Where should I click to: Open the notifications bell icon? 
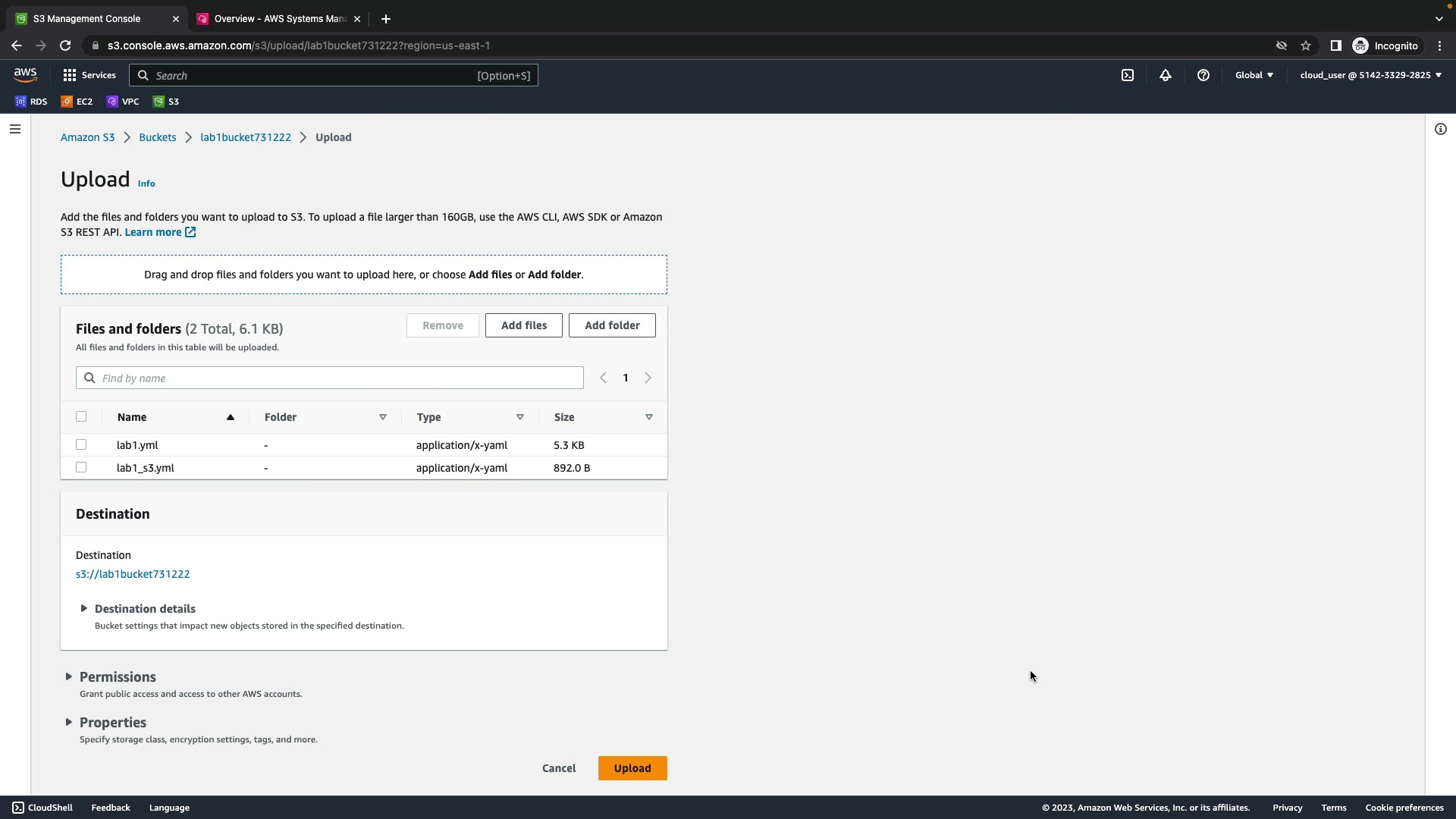coord(1166,75)
